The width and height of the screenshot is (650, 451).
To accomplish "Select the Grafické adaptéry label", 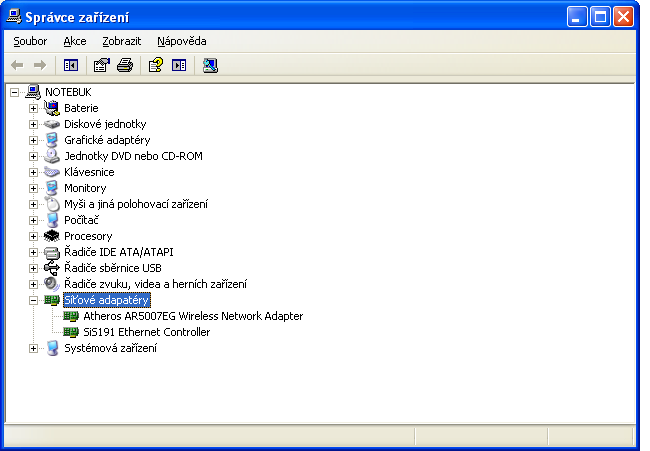I will point(107,140).
